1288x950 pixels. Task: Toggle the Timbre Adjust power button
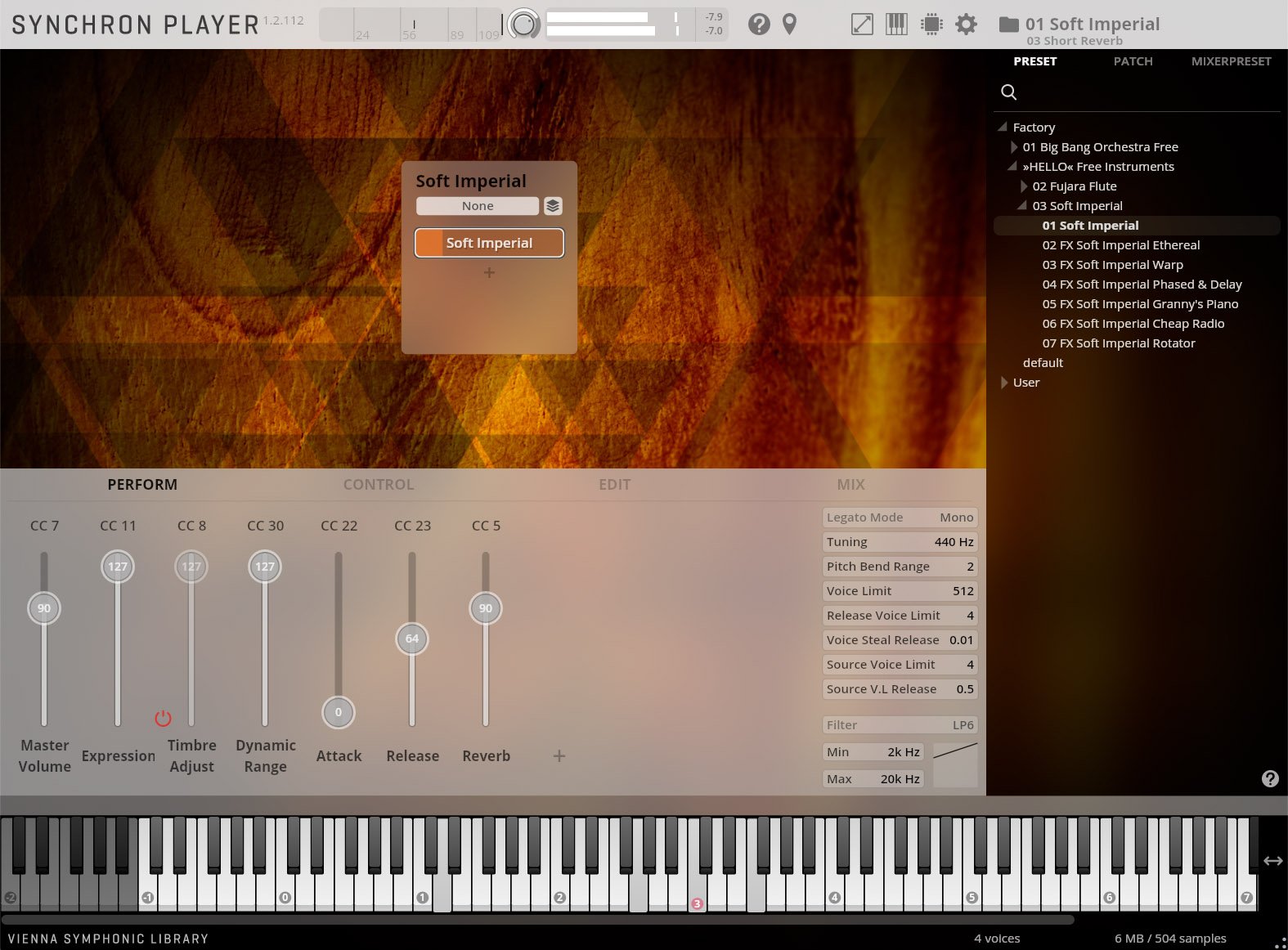tap(163, 719)
